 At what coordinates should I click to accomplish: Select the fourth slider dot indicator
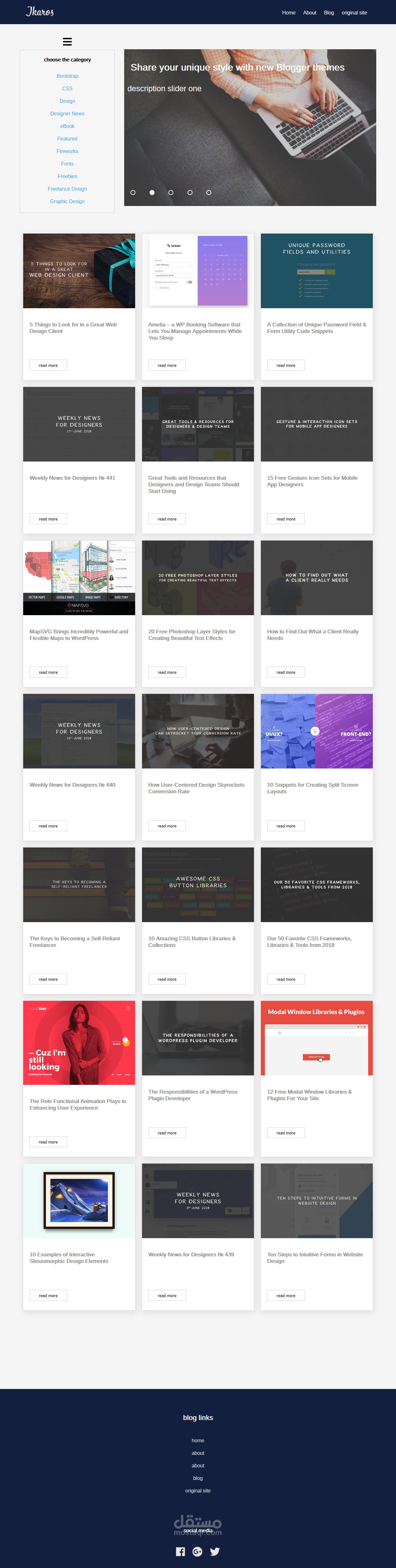point(190,192)
